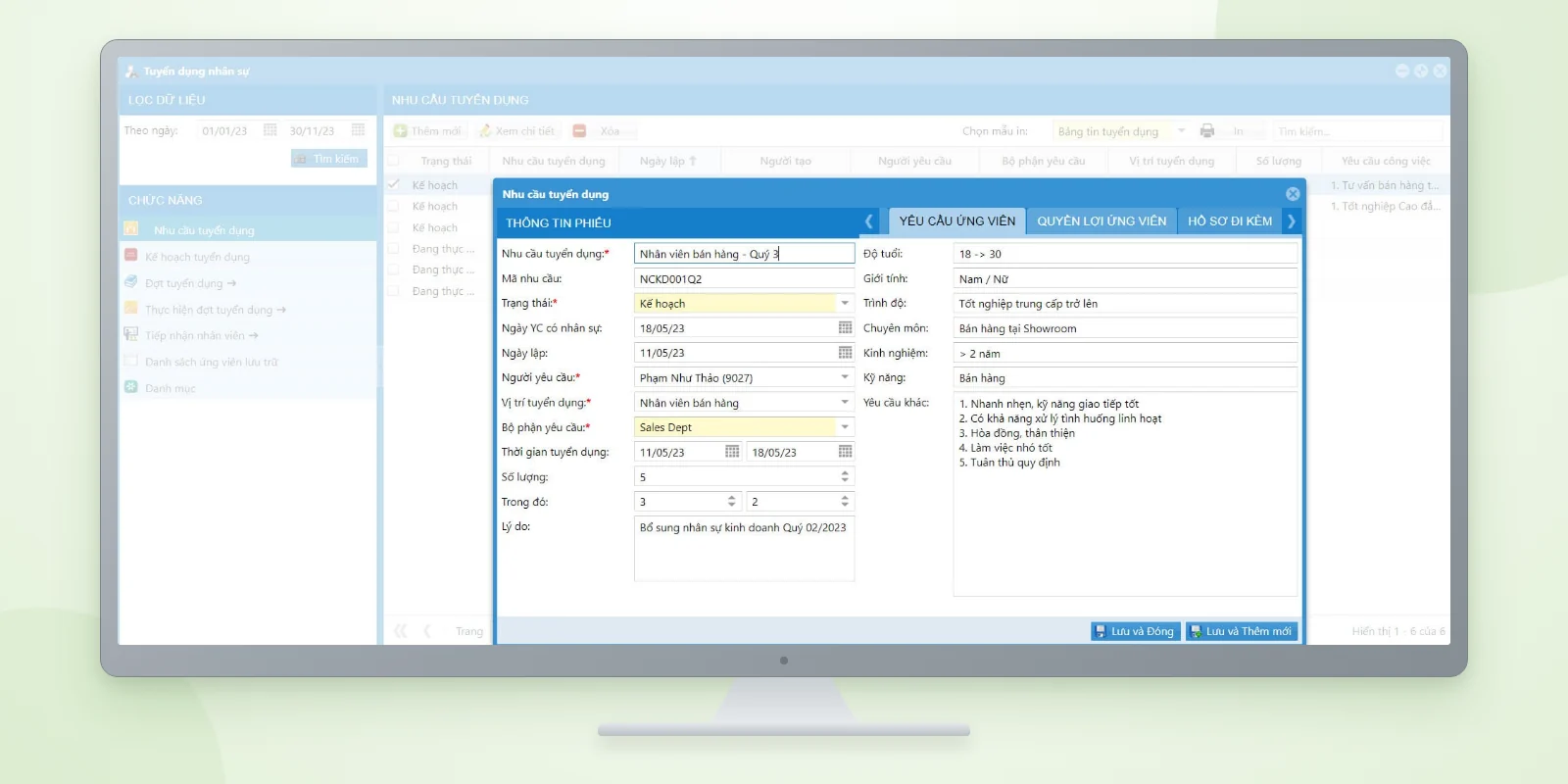Open calendar for Ngày YC có nhân sự
Screen dimensions: 1568x784
pos(845,328)
